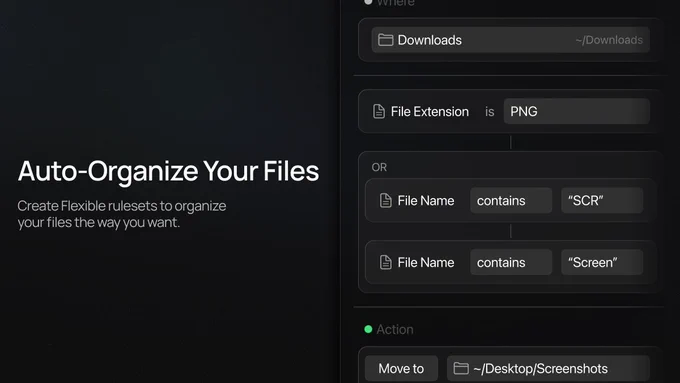Choose the ~/Desktop/Screenshots destination path
Image resolution: width=680 pixels, height=383 pixels.
tap(548, 368)
